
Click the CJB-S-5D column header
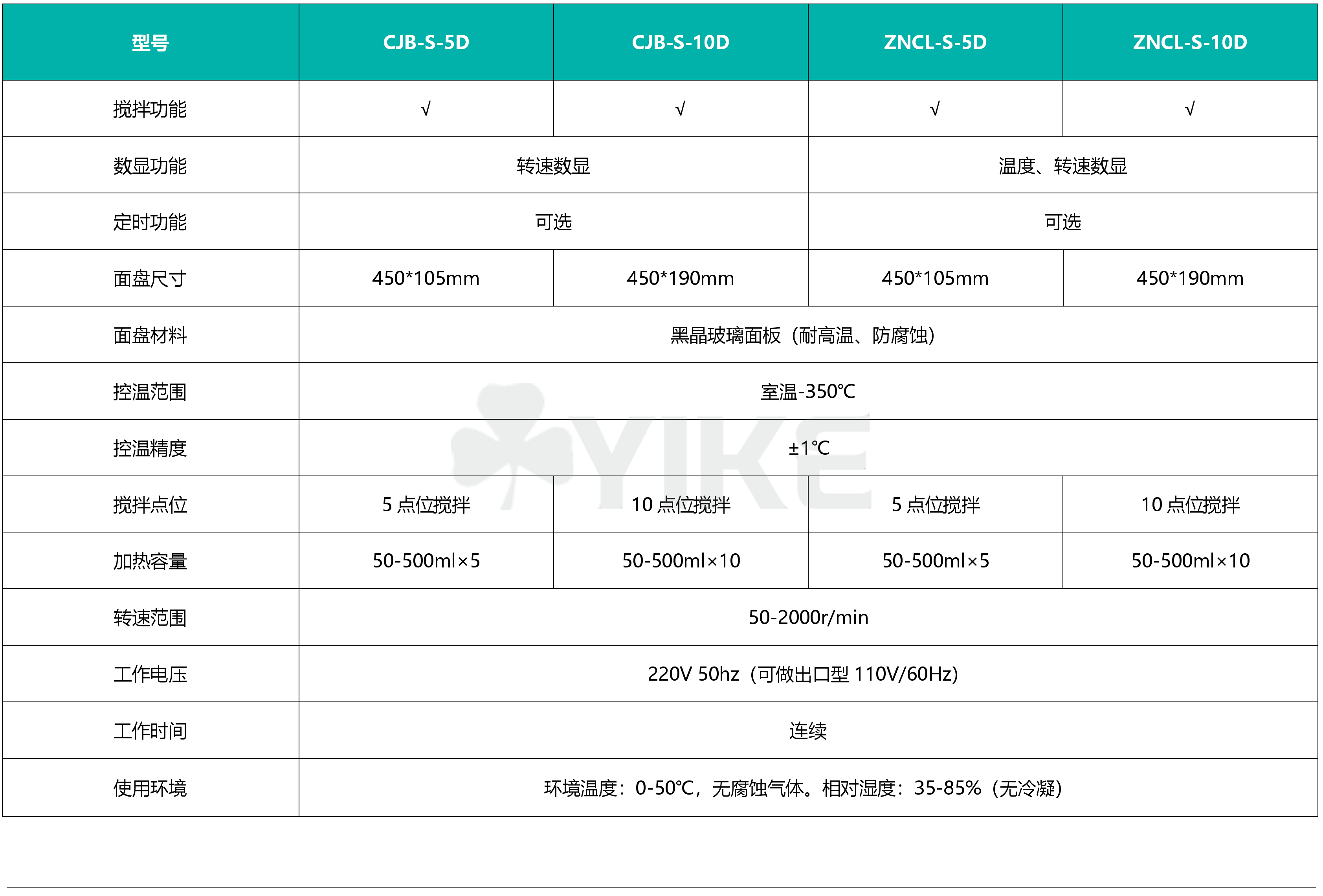[426, 42]
